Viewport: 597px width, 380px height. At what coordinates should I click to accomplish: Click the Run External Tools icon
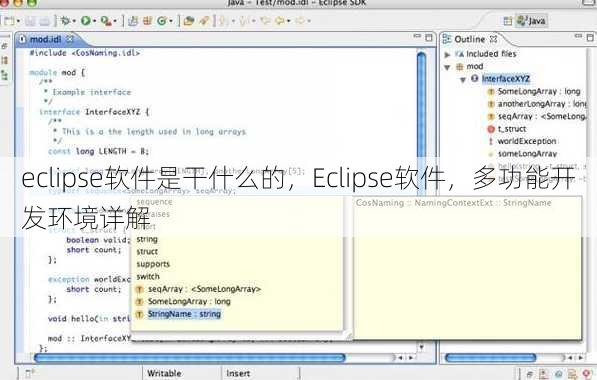pos(106,21)
